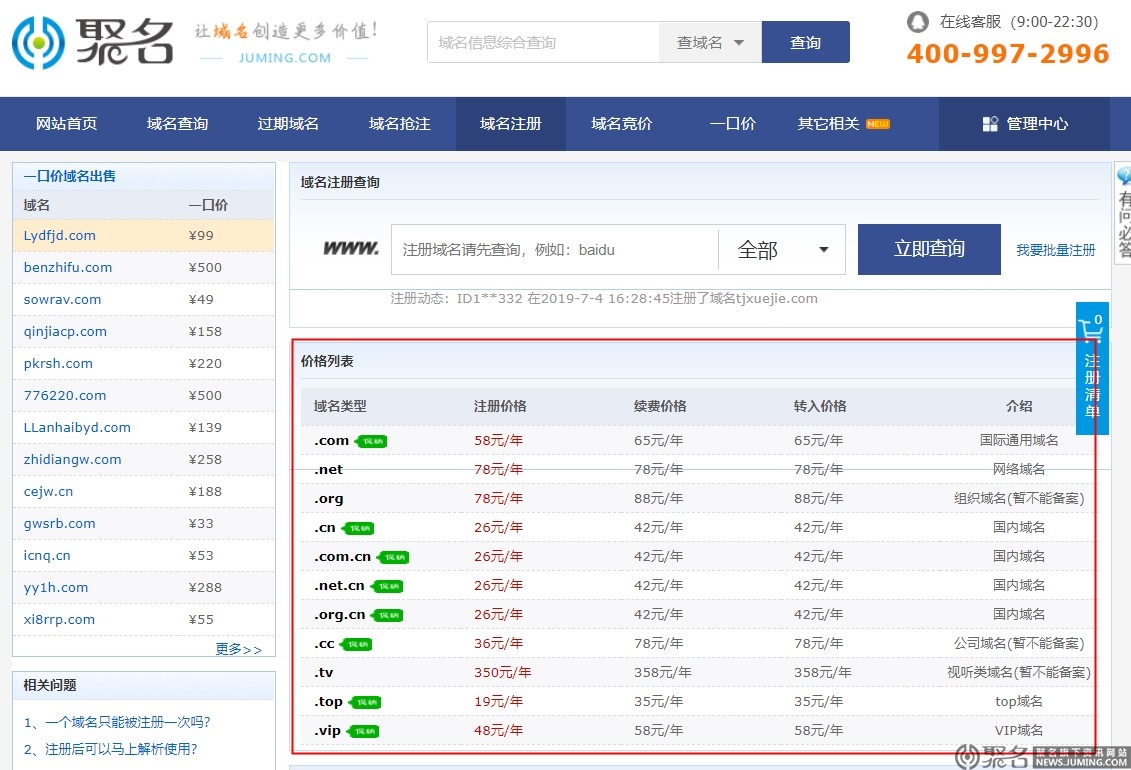Click the Juming logo icon
The height and width of the screenshot is (770, 1131).
[38, 43]
